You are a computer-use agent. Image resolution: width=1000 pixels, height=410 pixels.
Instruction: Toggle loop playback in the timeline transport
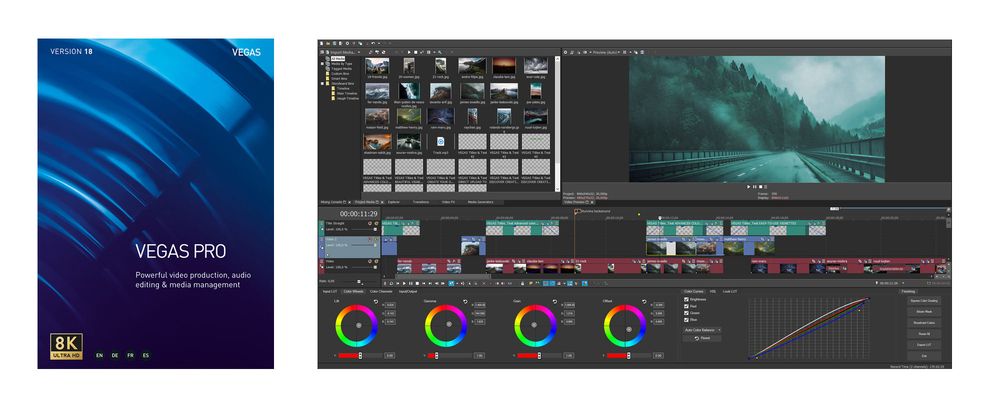392,283
